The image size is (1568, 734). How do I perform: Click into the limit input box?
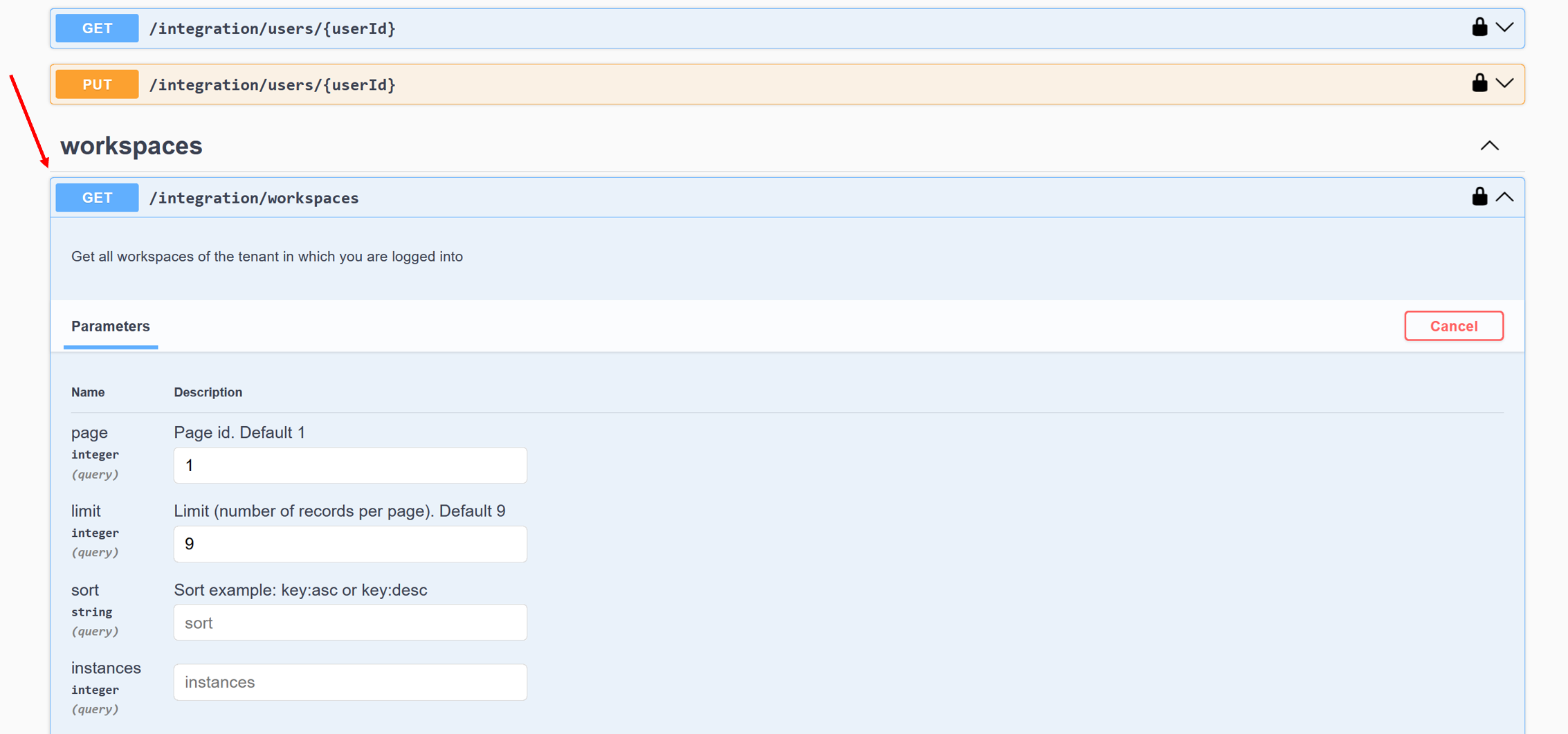(350, 544)
